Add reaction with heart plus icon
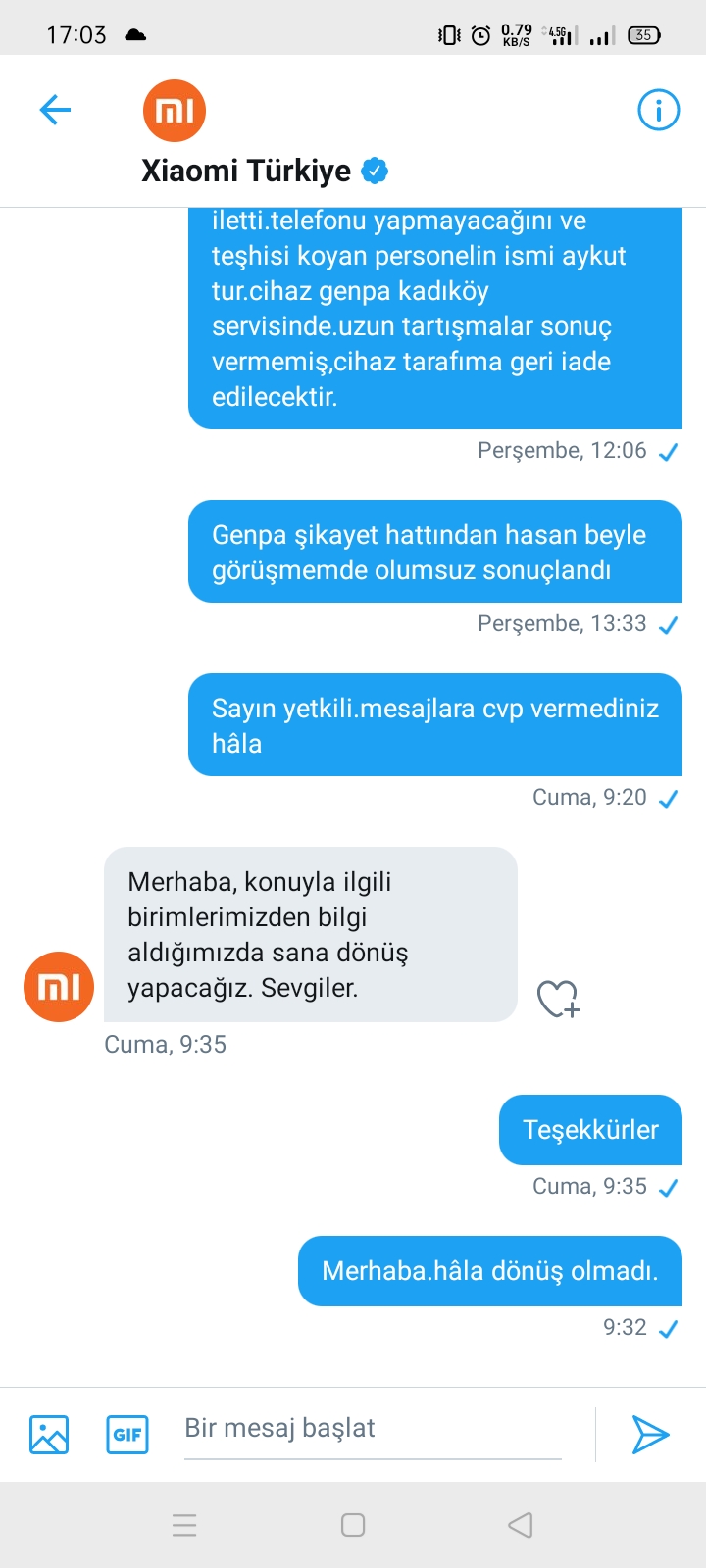The width and height of the screenshot is (706, 1568). click(559, 999)
